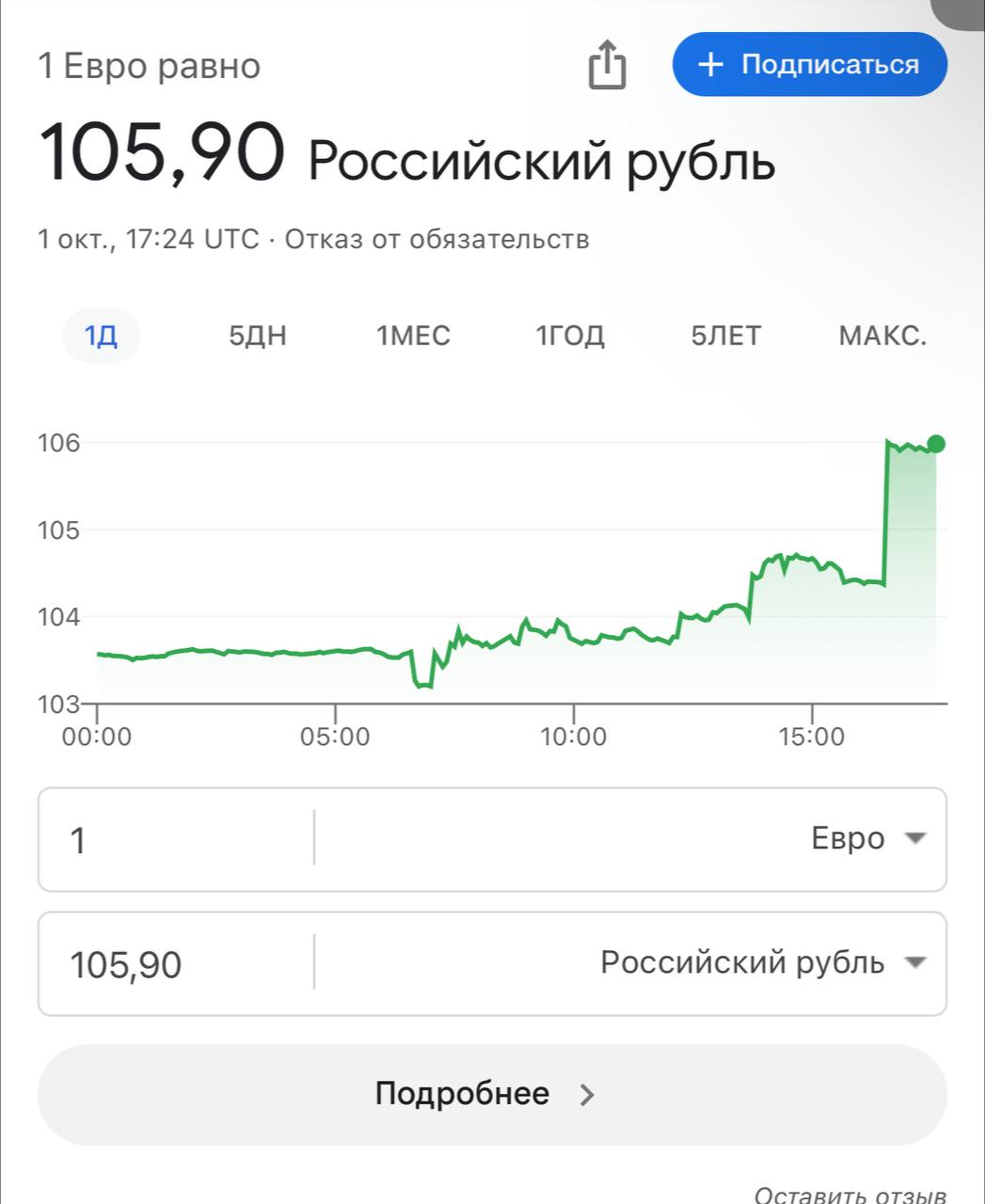Click the Российский рубль dropdown arrow
The height and width of the screenshot is (1204, 985).
point(915,962)
